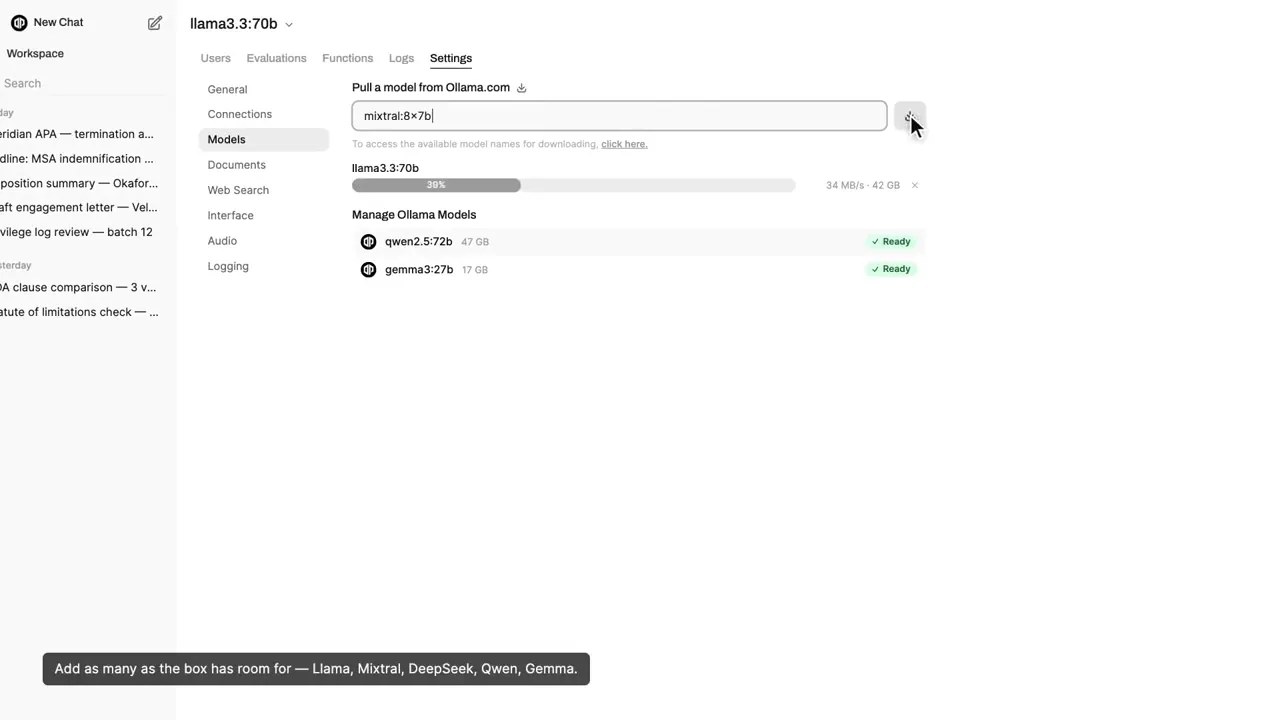Open the 'clause comparison — 3 v' chat
Viewport: 1280px width, 720px height.
tap(78, 287)
